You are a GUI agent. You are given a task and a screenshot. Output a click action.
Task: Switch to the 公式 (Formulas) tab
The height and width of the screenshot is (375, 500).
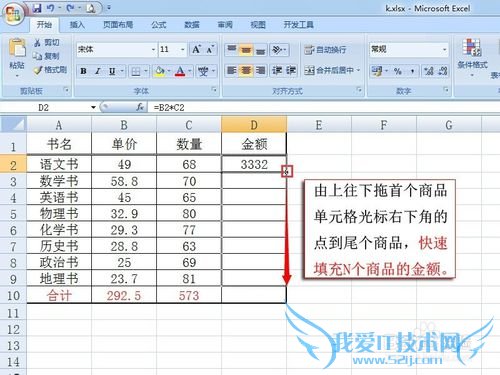(x=159, y=25)
